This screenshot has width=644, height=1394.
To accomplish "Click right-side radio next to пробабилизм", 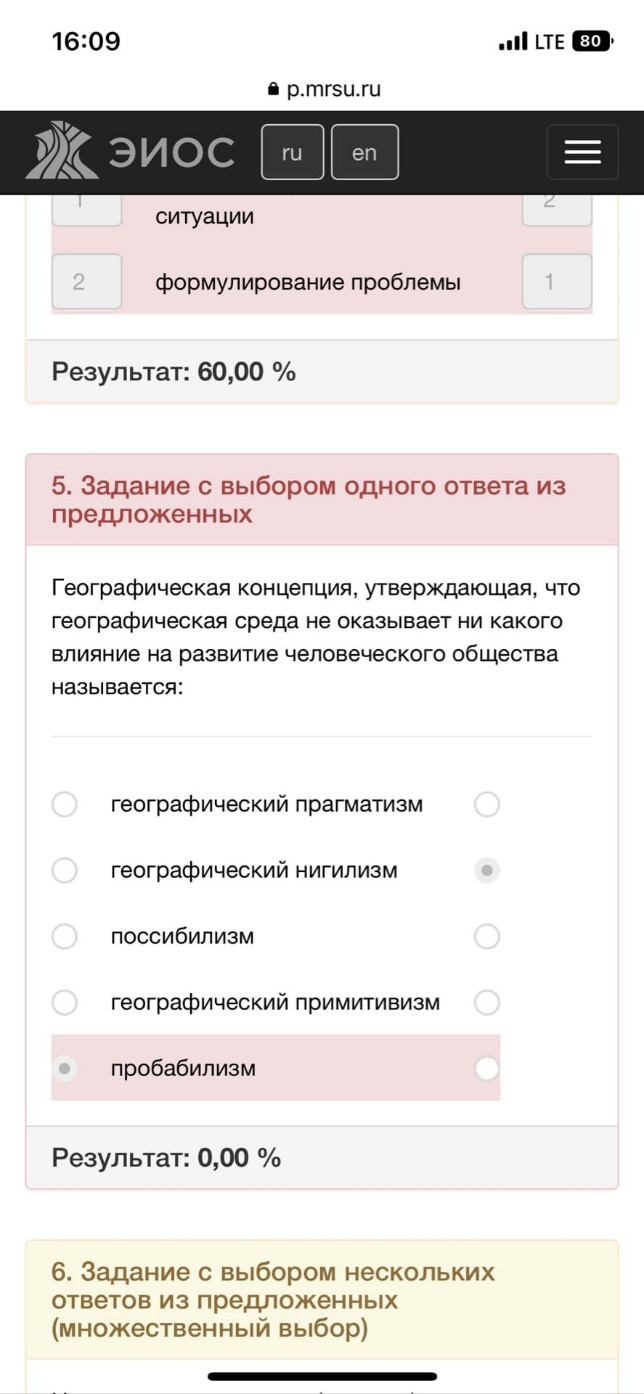I will click(486, 1068).
